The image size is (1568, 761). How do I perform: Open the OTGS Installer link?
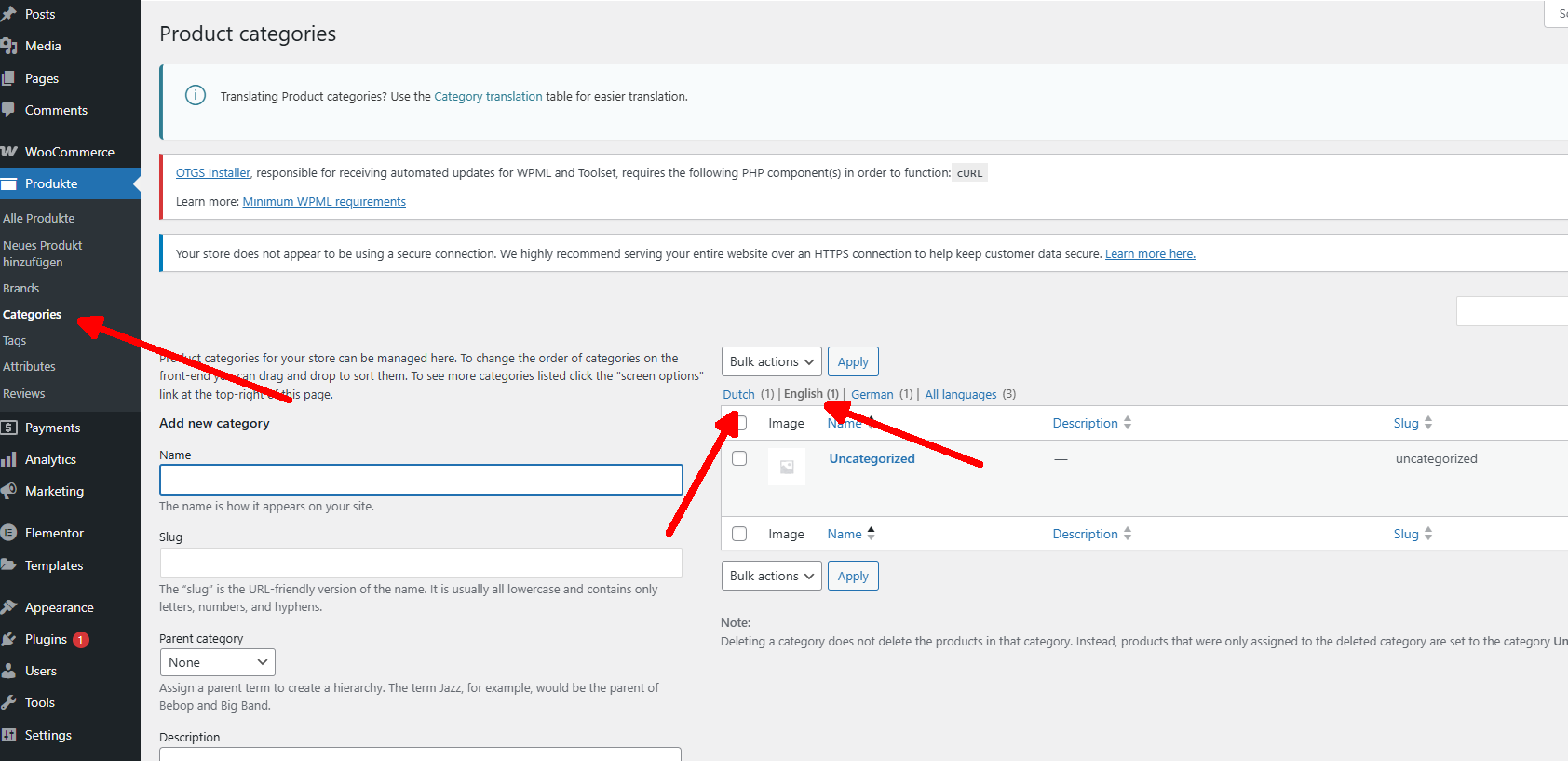pyautogui.click(x=213, y=172)
